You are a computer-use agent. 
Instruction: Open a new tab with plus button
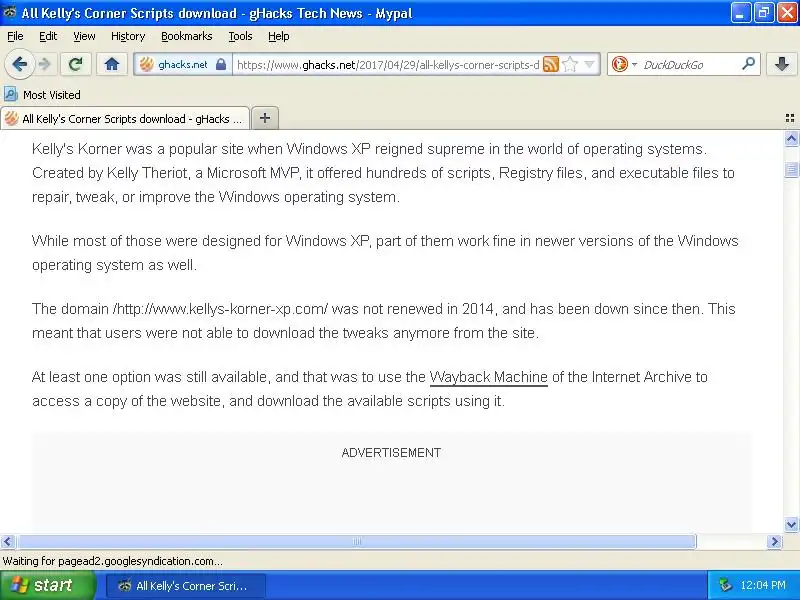click(x=265, y=118)
